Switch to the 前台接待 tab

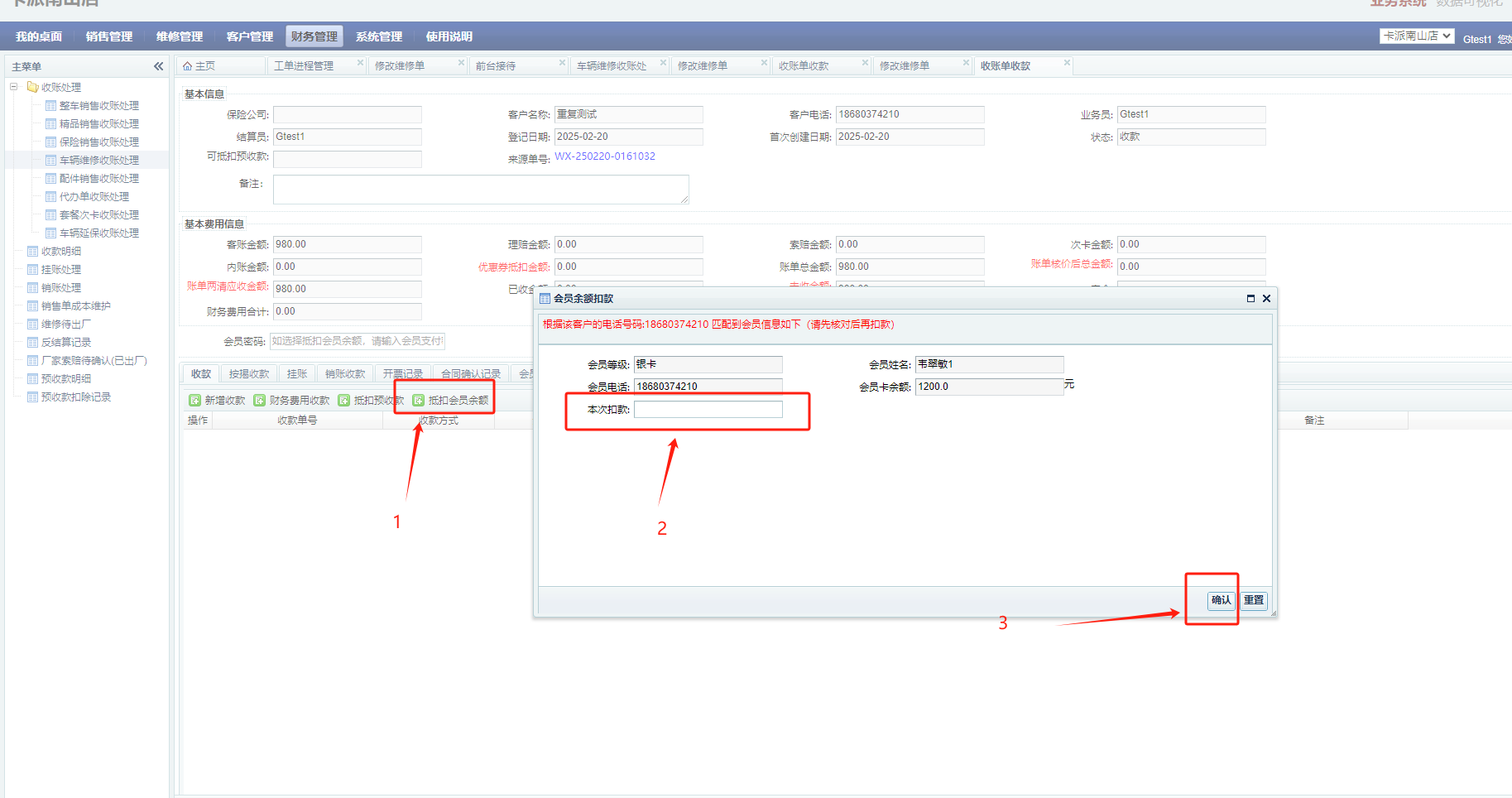(496, 66)
